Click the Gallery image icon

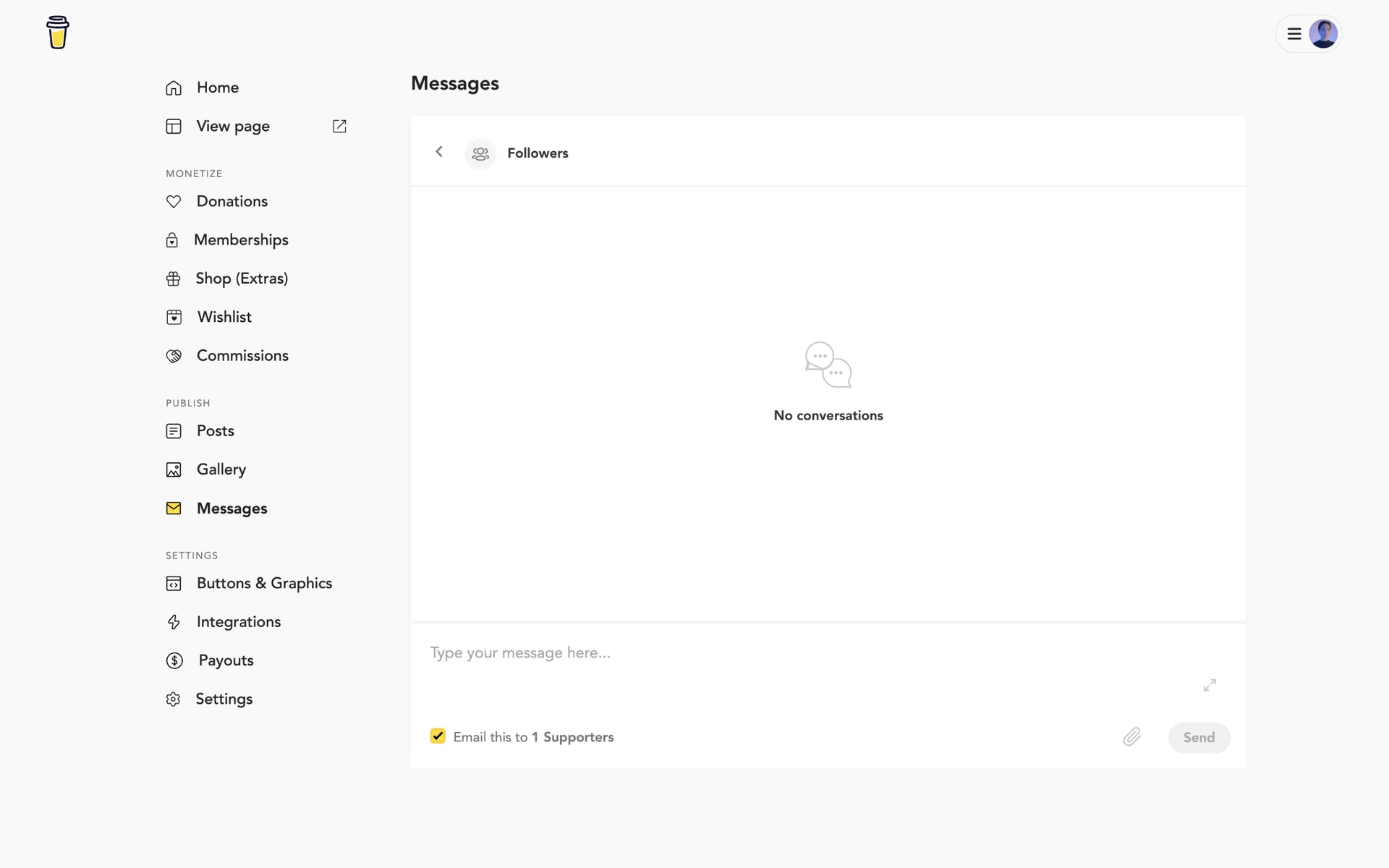[x=174, y=470]
